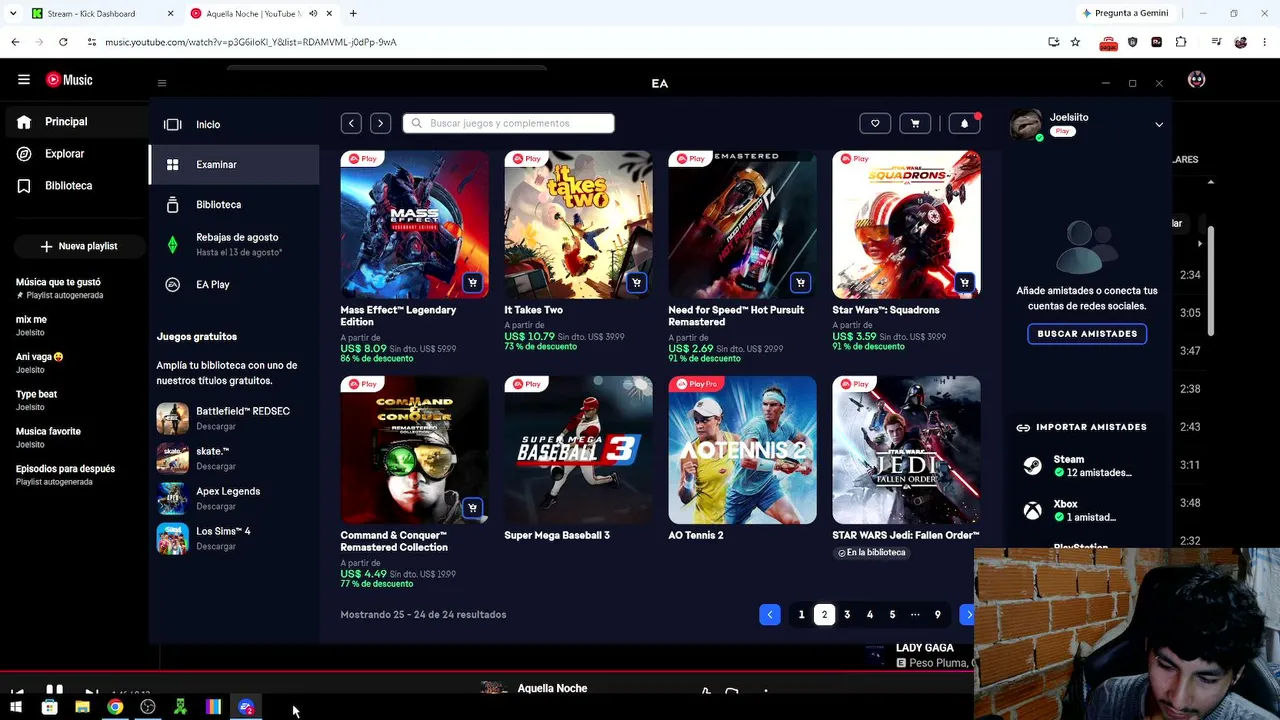Go back with EA app back arrow
Image resolution: width=1280 pixels, height=720 pixels.
[x=351, y=123]
